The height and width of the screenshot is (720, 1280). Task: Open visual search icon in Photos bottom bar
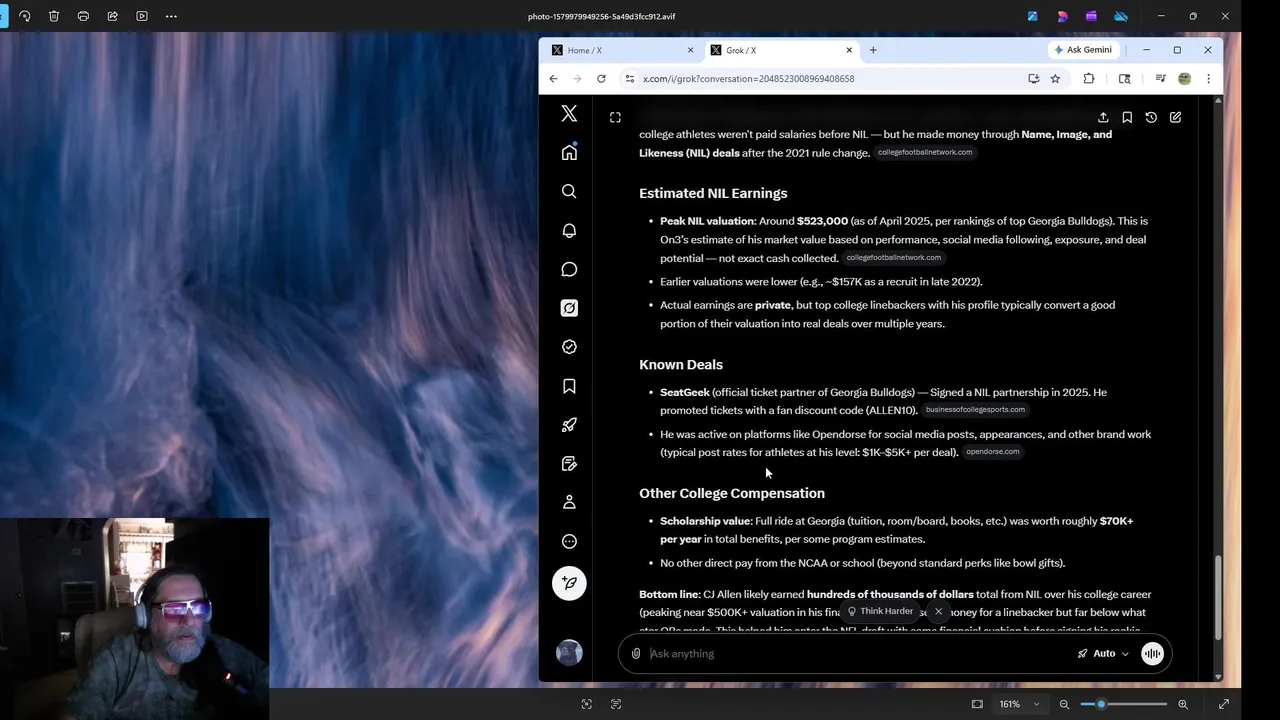pyautogui.click(x=587, y=704)
